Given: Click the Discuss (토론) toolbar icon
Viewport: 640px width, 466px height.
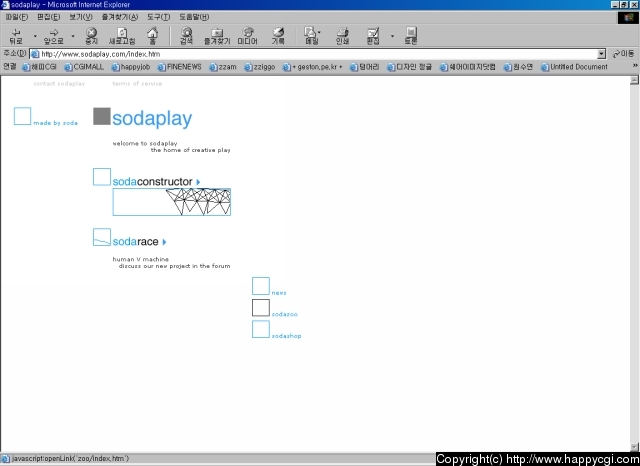Looking at the screenshot, I should (411, 36).
